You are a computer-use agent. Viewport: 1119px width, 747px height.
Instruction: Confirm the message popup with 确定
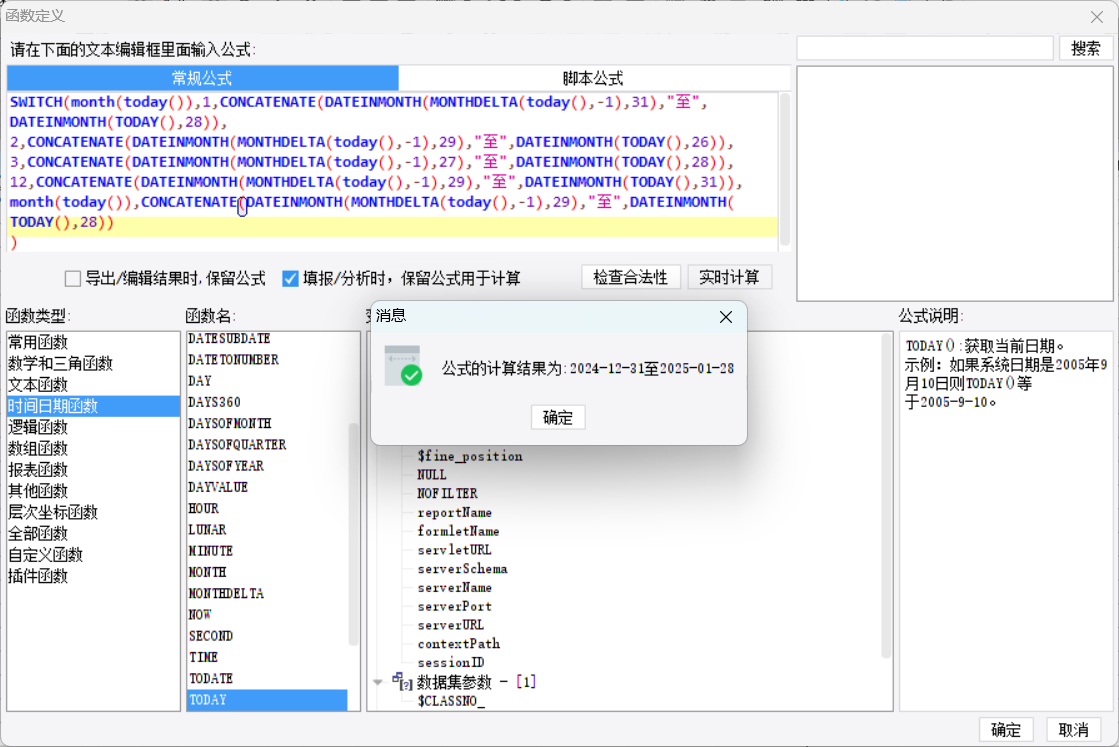point(558,417)
